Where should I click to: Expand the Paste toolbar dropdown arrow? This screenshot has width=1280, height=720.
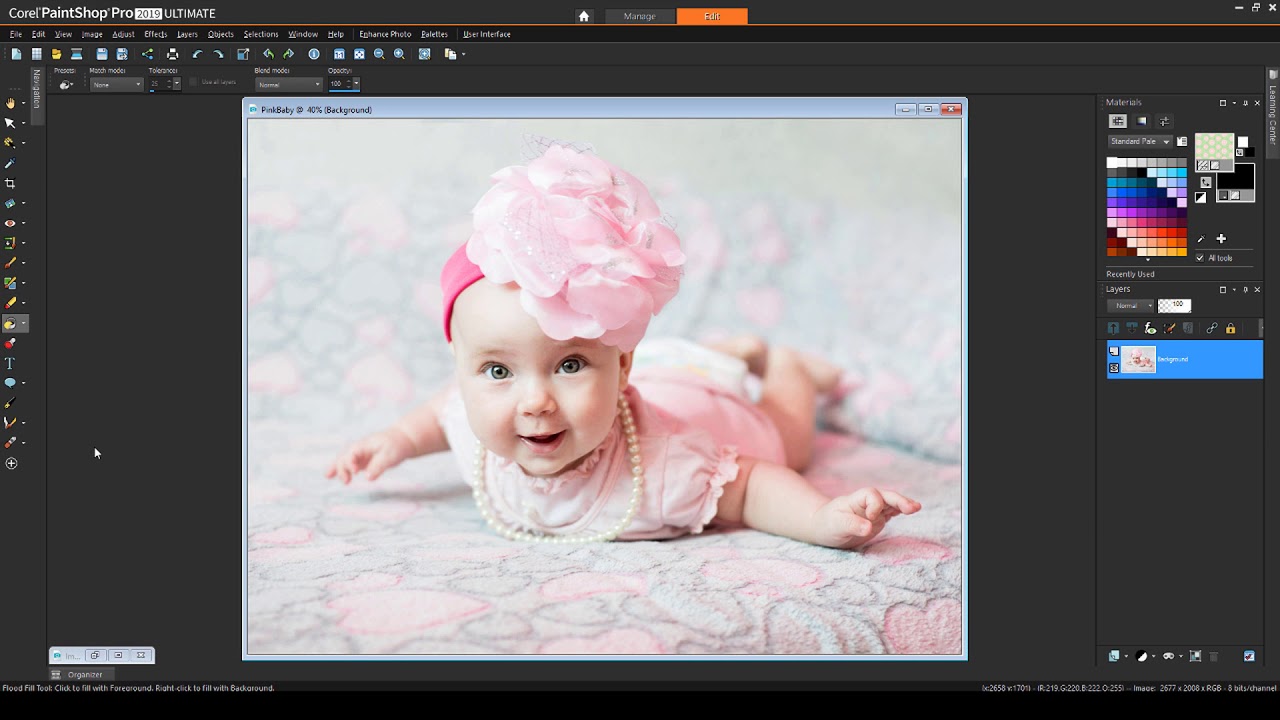pos(463,54)
